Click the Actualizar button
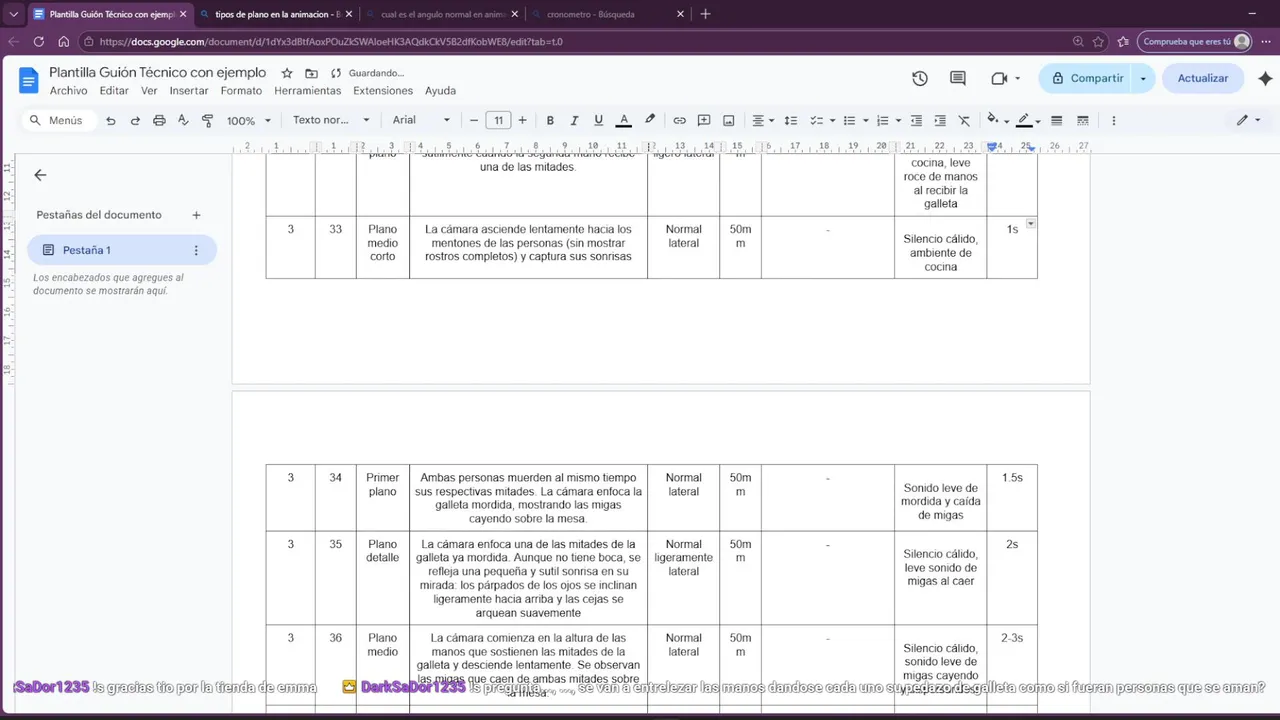The height and width of the screenshot is (720, 1280). (1203, 78)
